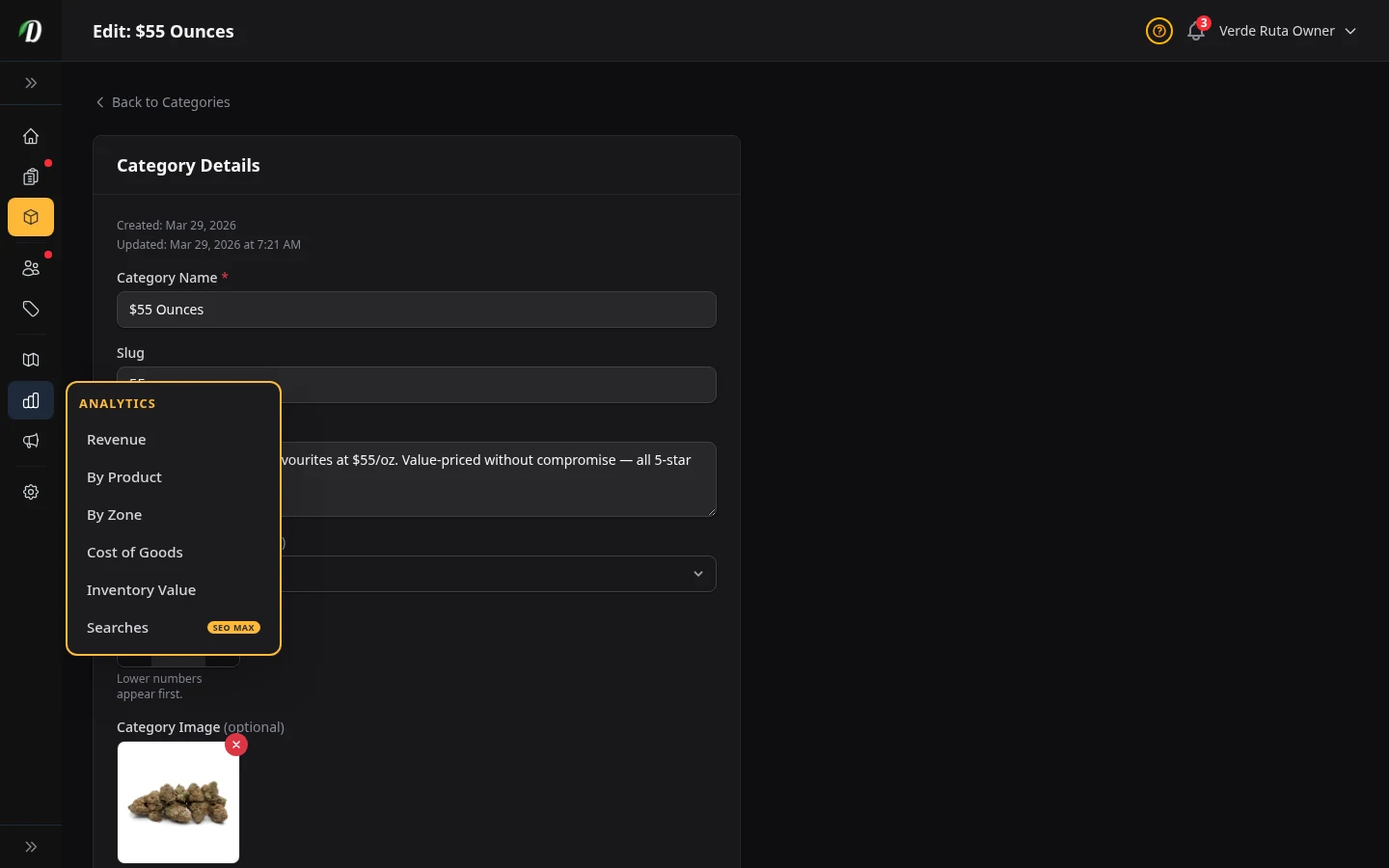
Task: Click the active Analytics bar chart icon
Action: point(31,400)
